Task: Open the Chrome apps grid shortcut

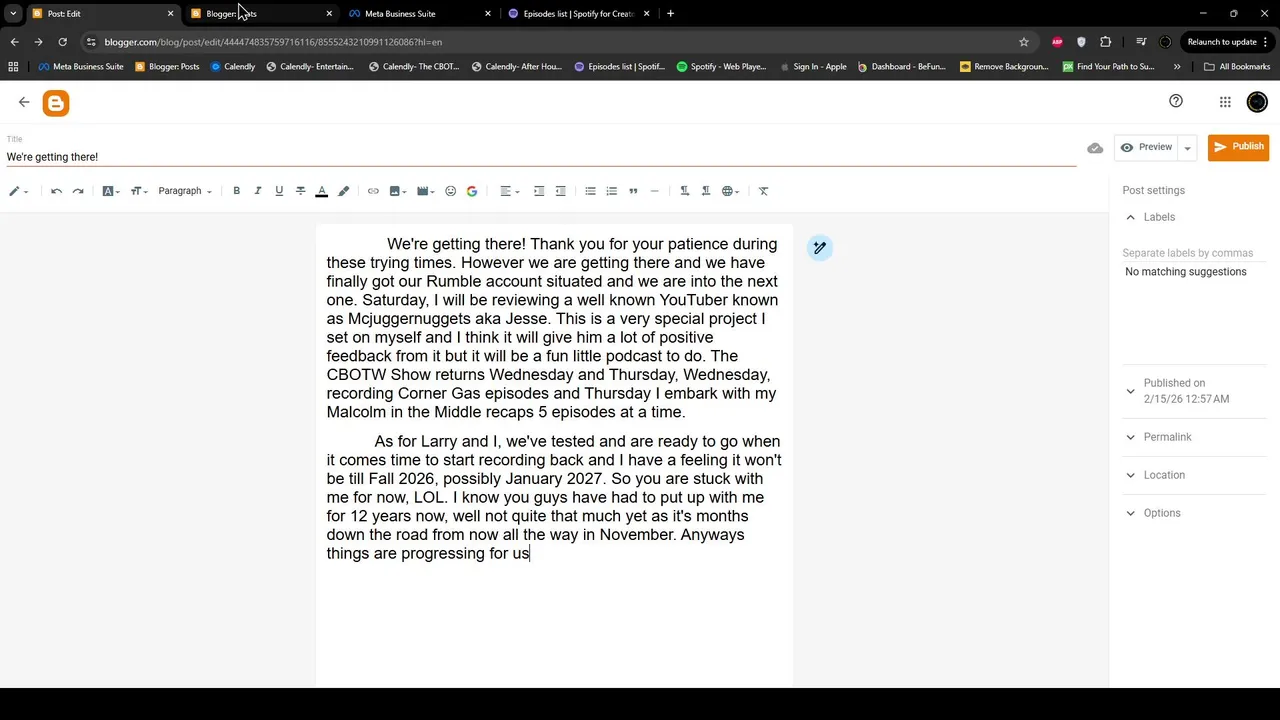Action: pyautogui.click(x=13, y=67)
